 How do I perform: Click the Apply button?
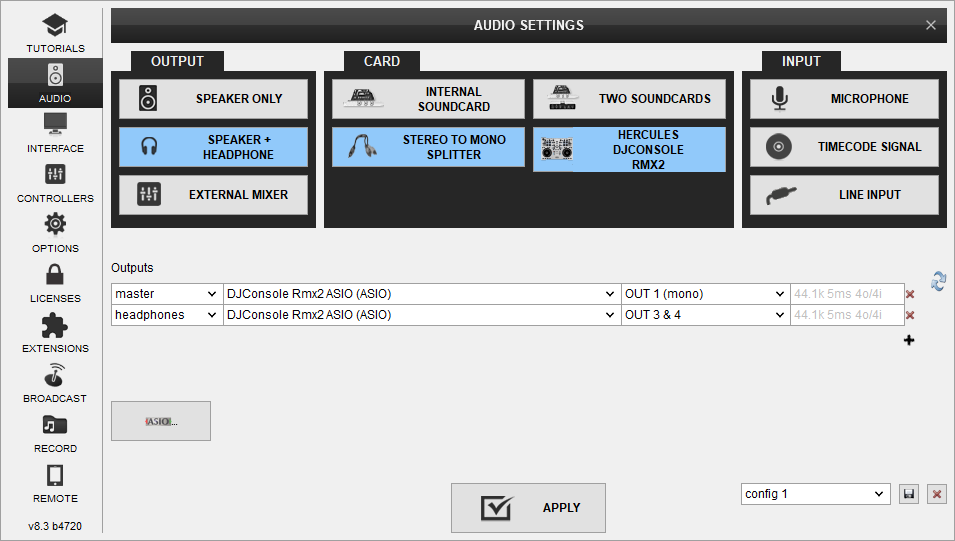pyautogui.click(x=528, y=507)
